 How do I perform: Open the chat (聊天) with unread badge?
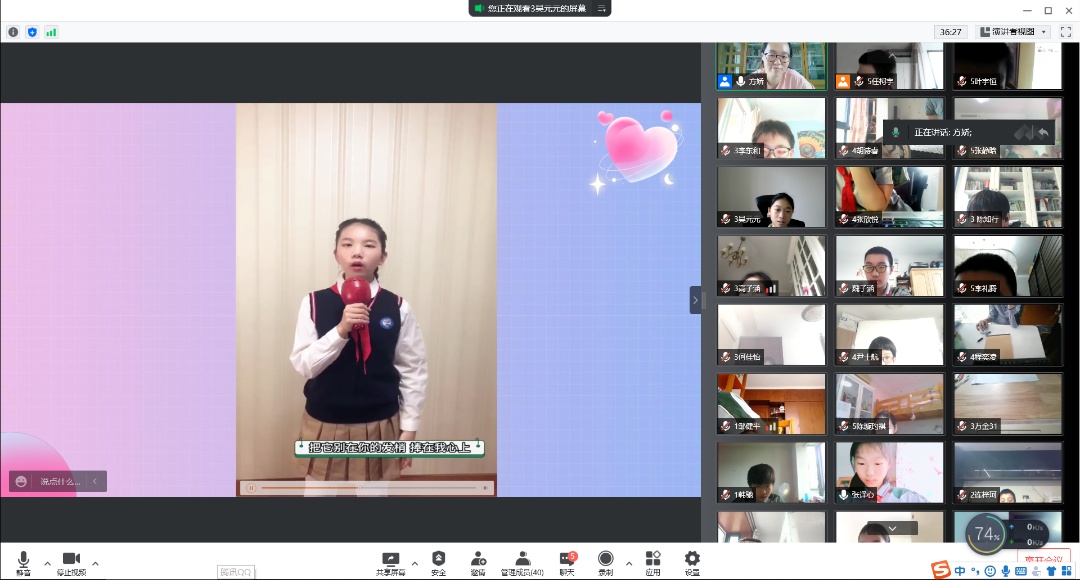pos(567,560)
